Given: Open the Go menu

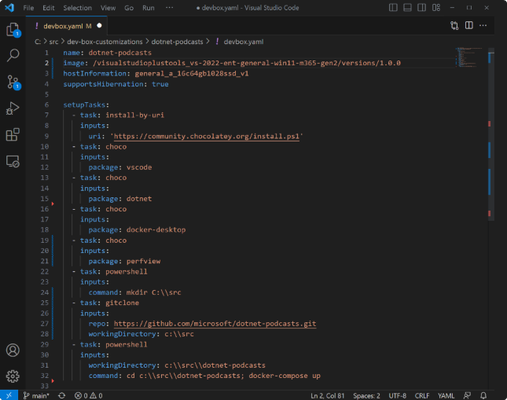Looking at the screenshot, I should click(x=129, y=8).
